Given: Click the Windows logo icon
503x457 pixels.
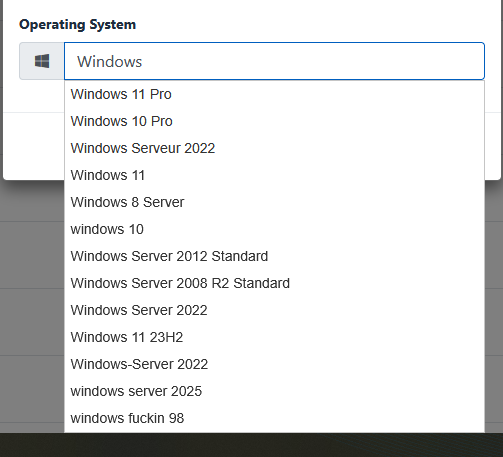Looking at the screenshot, I should tap(42, 61).
